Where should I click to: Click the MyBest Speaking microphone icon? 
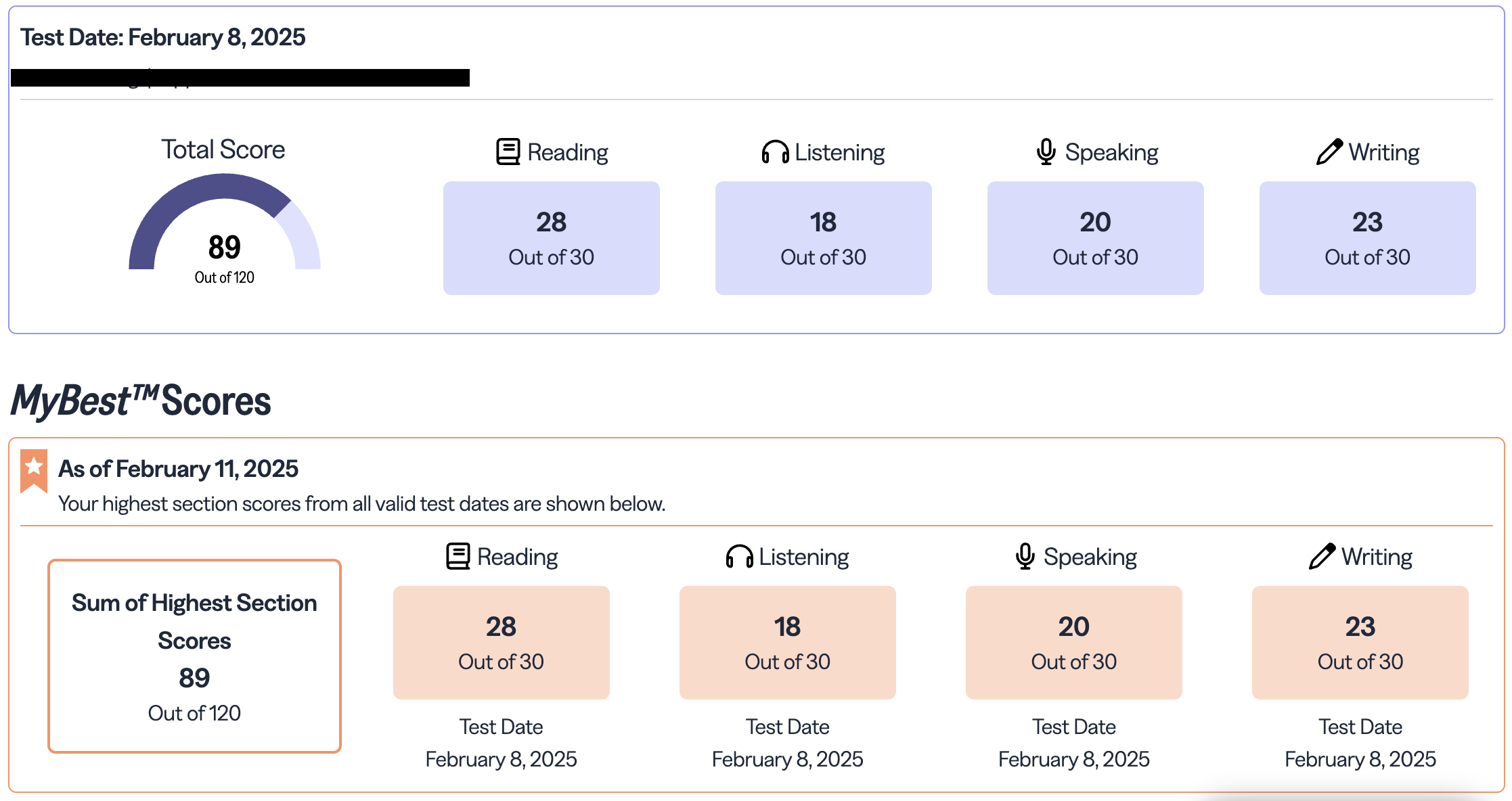1025,556
